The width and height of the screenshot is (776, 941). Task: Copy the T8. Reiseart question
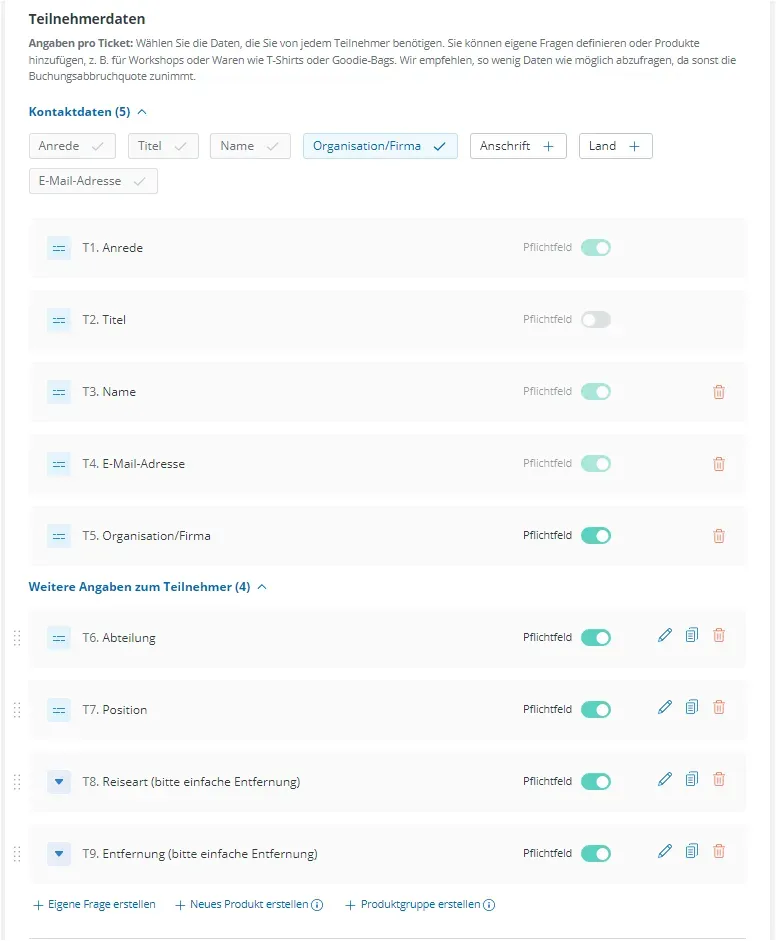pyautogui.click(x=692, y=779)
